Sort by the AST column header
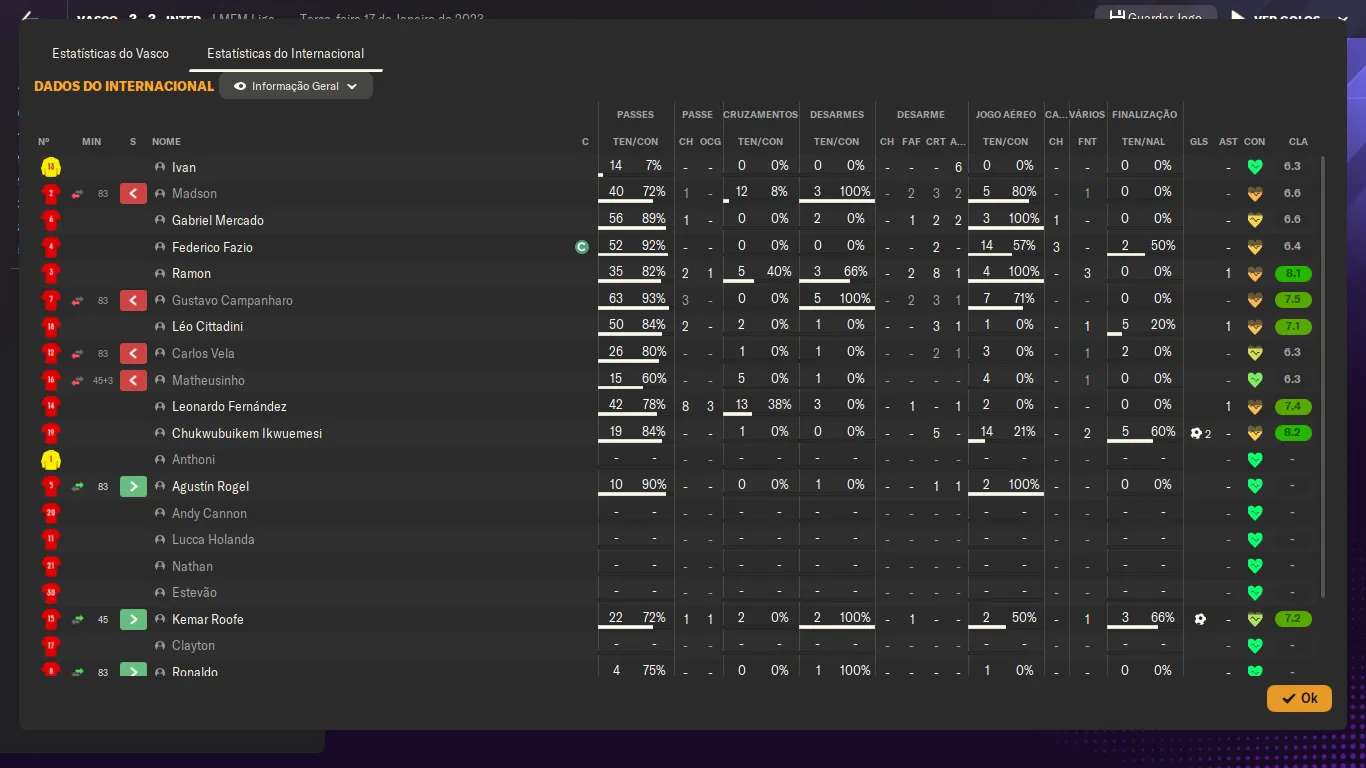 [x=1228, y=141]
